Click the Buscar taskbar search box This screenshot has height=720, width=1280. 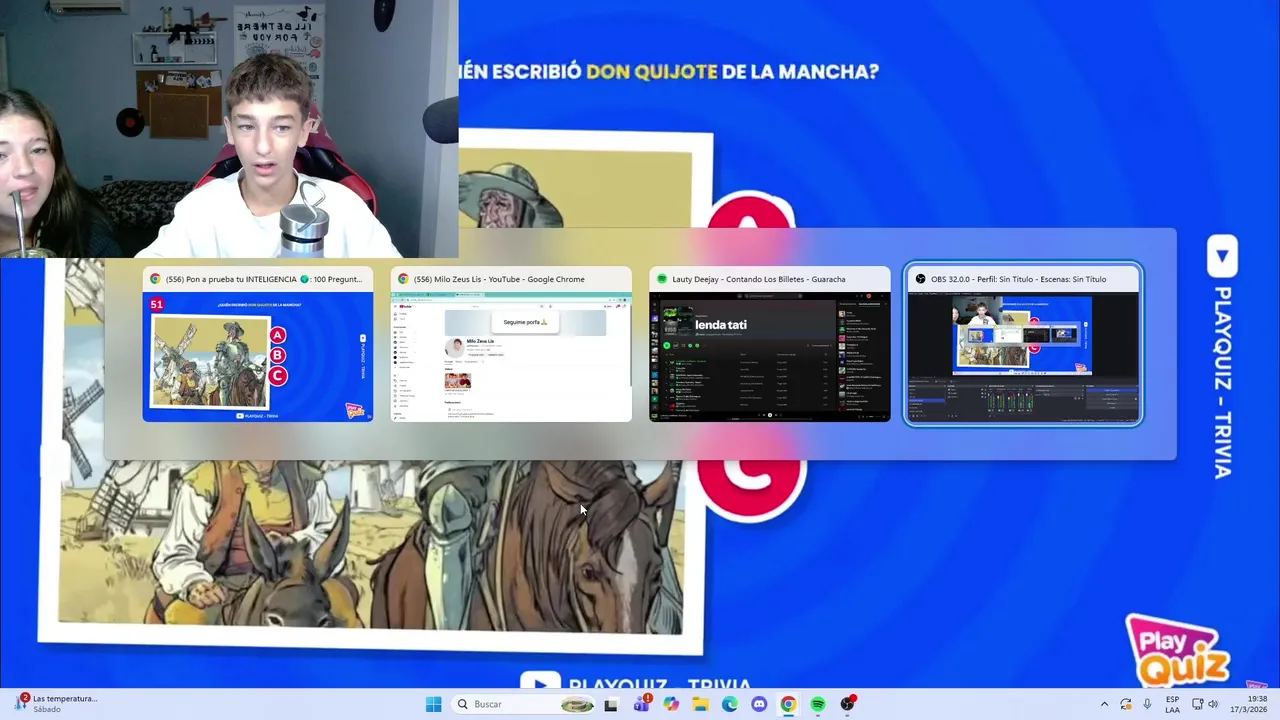[523, 704]
